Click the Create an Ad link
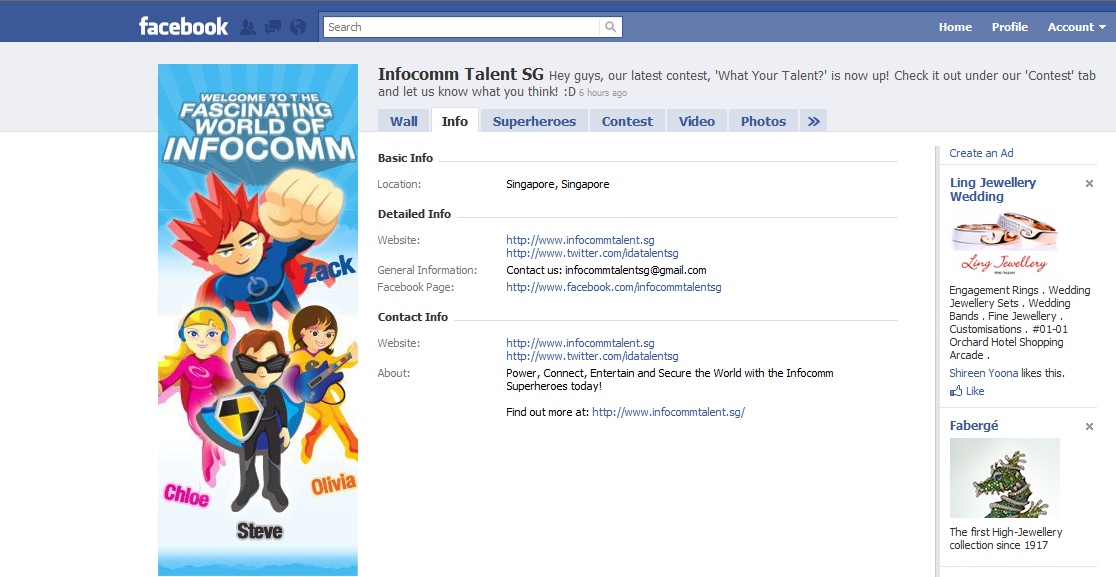This screenshot has width=1116, height=577. click(981, 153)
